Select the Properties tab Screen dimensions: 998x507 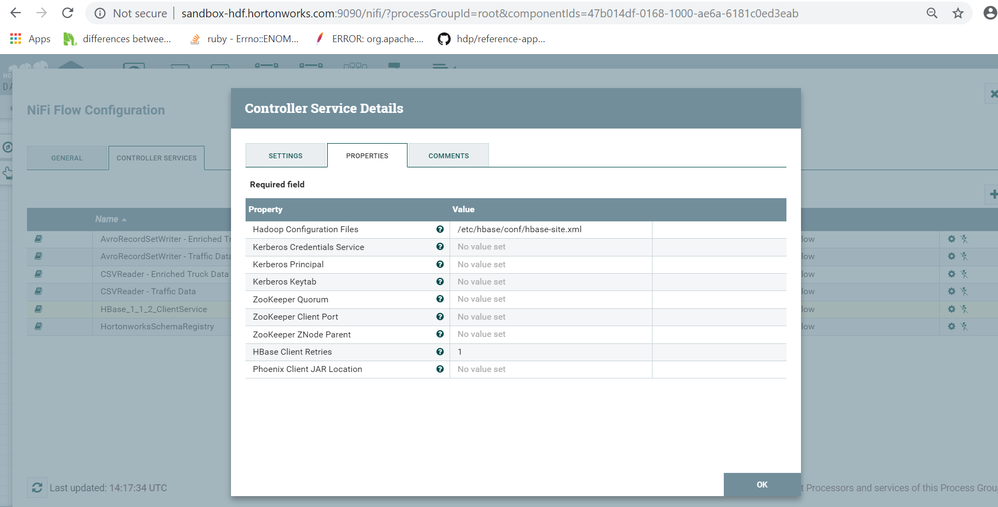point(367,156)
